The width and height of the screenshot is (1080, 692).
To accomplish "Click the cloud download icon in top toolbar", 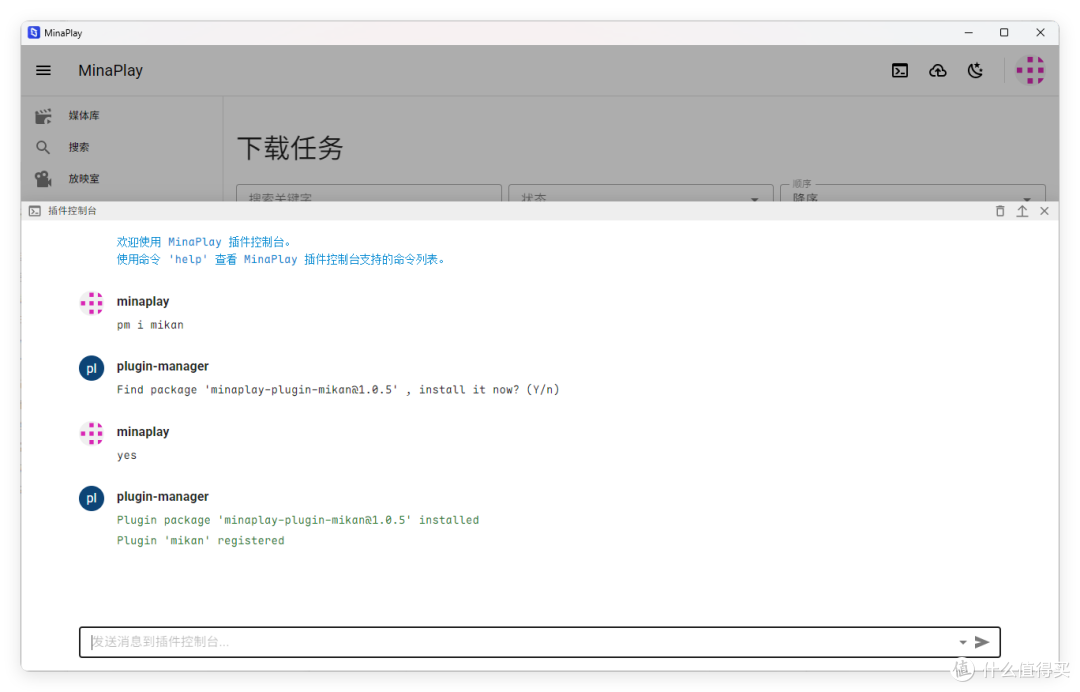I will (x=937, y=70).
